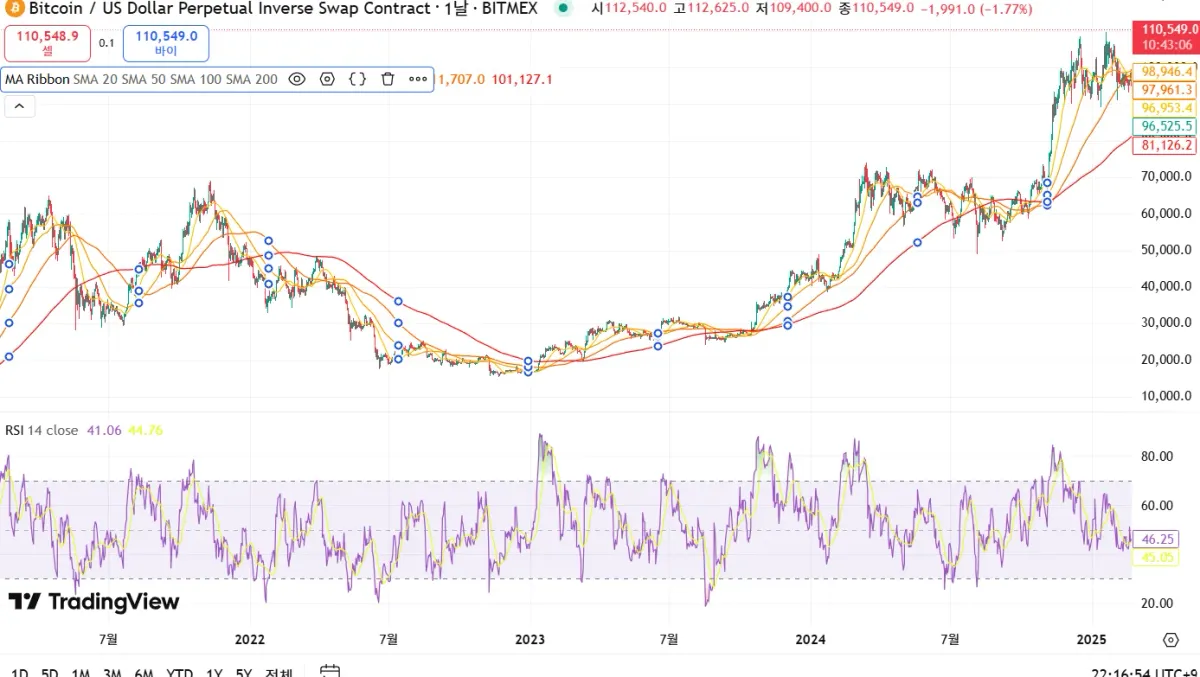Viewport: 1200px width, 677px height.
Task: Select the 1D time range
Action: click(x=20, y=672)
